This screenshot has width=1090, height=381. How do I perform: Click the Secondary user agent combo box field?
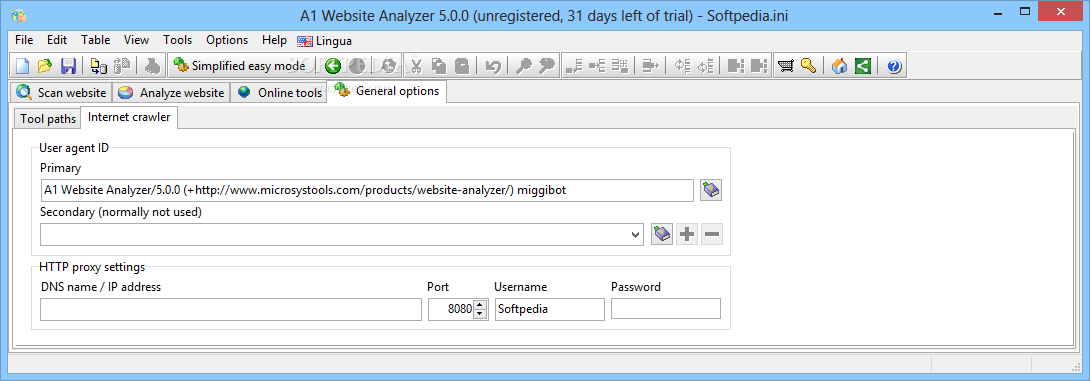[x=342, y=234]
